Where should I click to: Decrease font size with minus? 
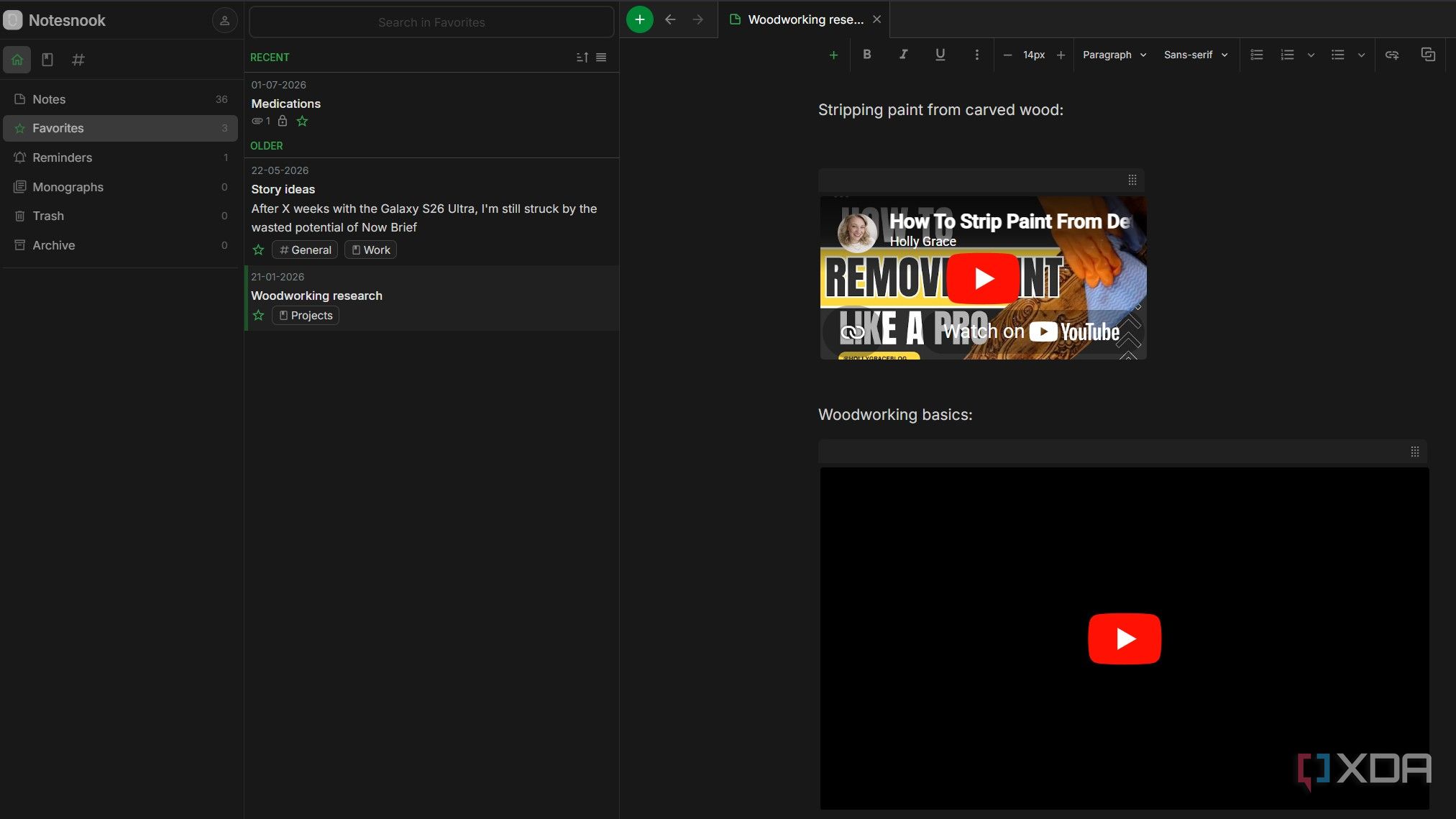coord(1007,55)
